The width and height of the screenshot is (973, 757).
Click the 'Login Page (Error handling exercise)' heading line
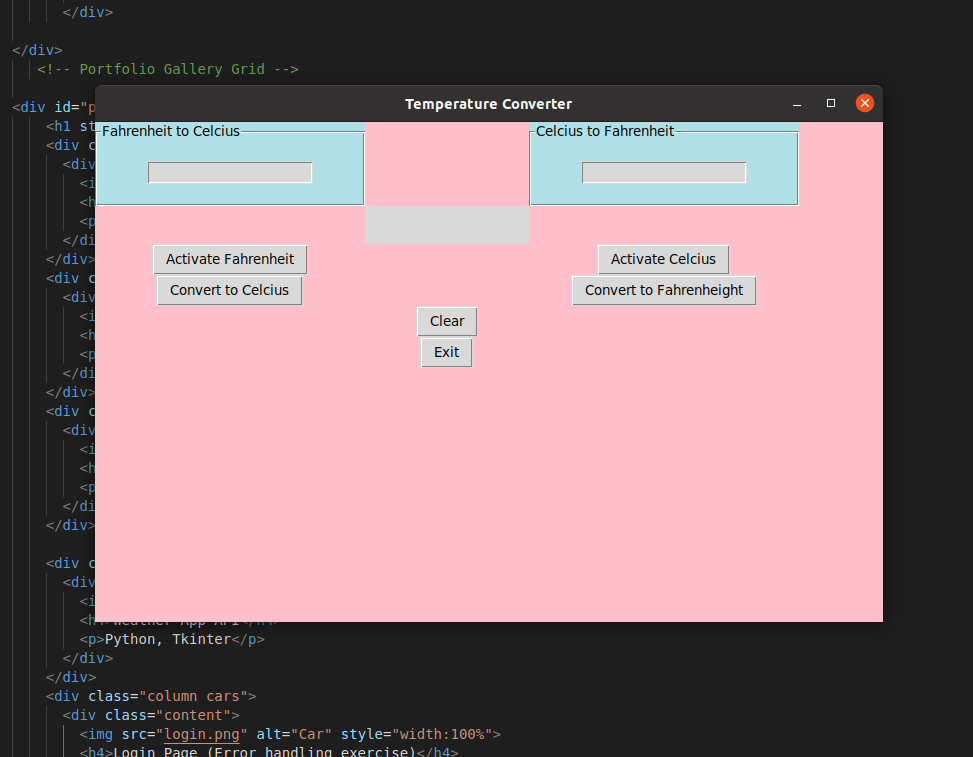point(269,751)
